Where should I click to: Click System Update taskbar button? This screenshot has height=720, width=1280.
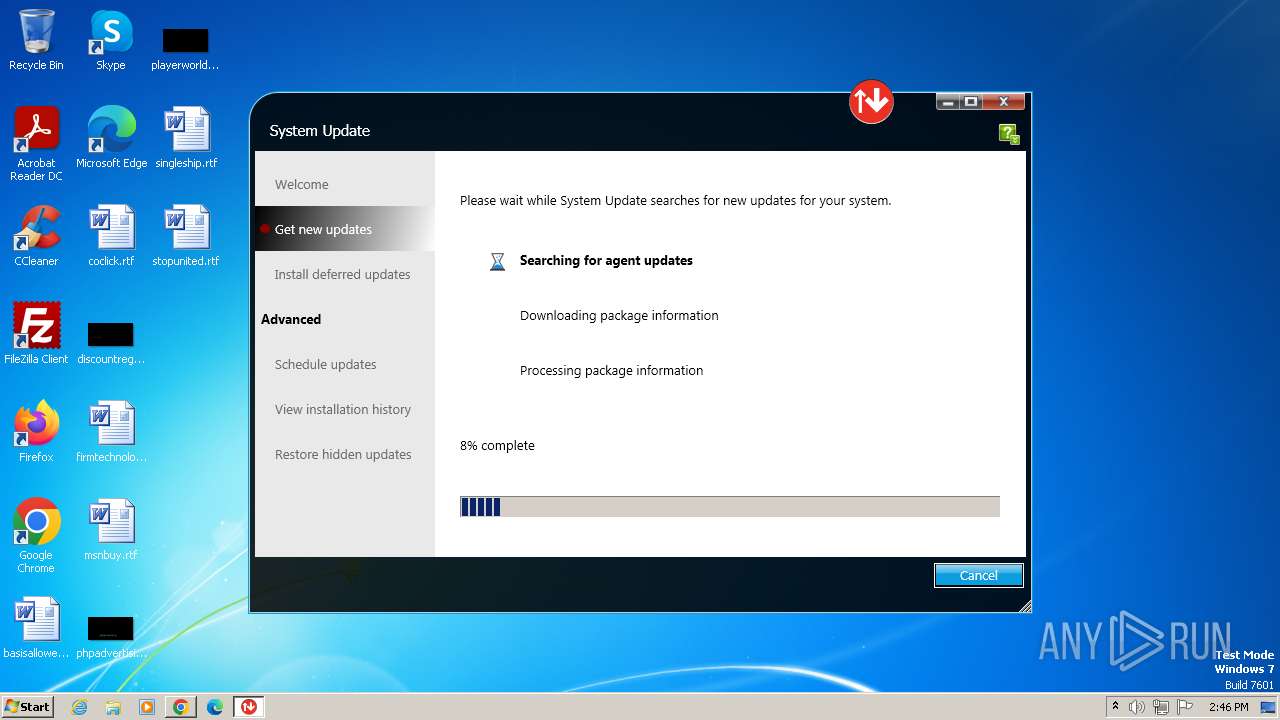tap(248, 707)
